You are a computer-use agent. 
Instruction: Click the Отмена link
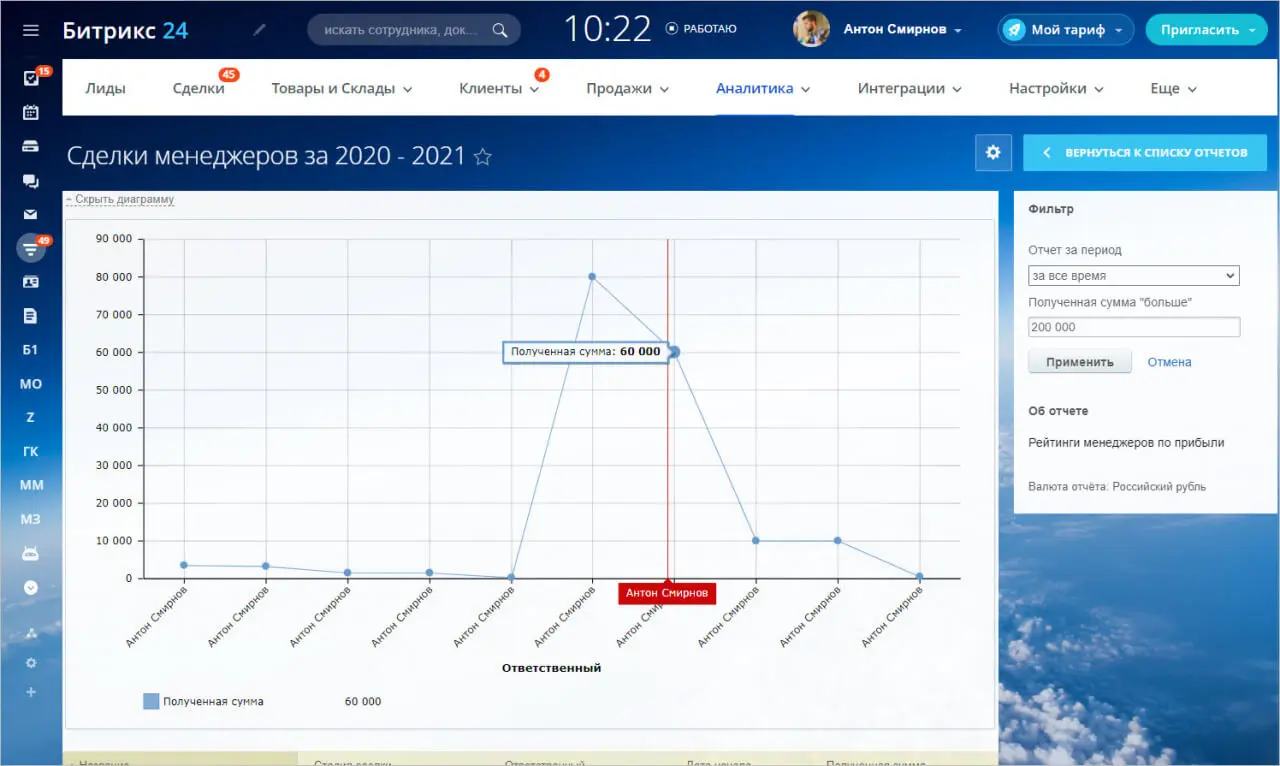click(1169, 362)
